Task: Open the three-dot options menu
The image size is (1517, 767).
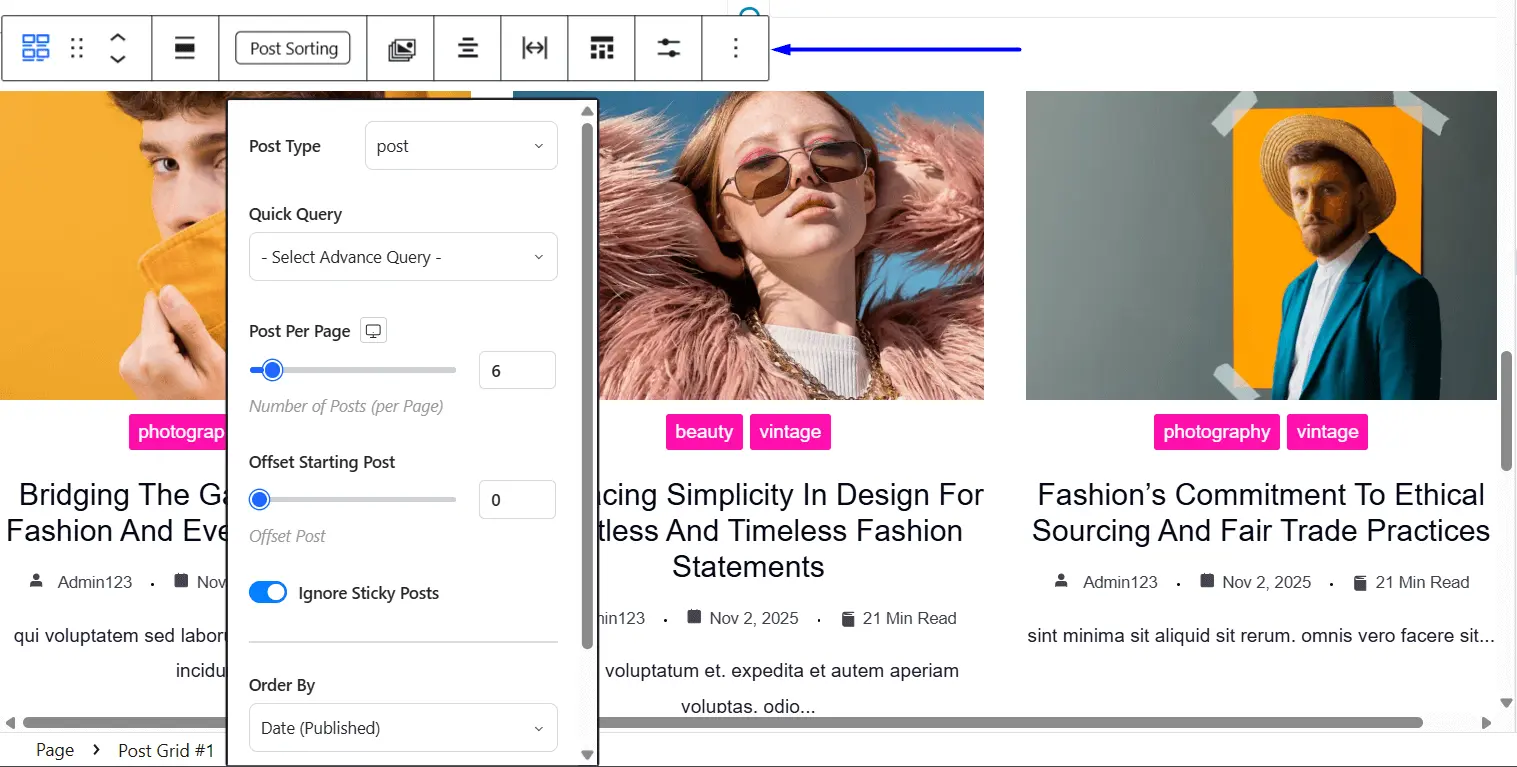Action: tap(735, 48)
